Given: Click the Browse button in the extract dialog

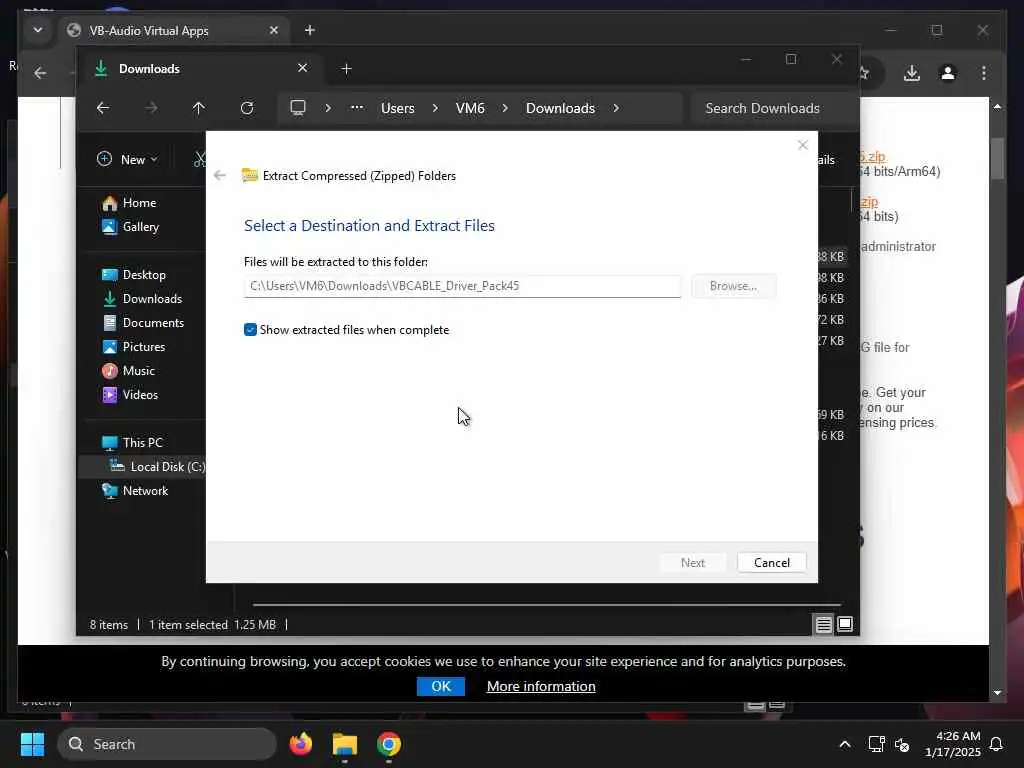Looking at the screenshot, I should coord(733,286).
